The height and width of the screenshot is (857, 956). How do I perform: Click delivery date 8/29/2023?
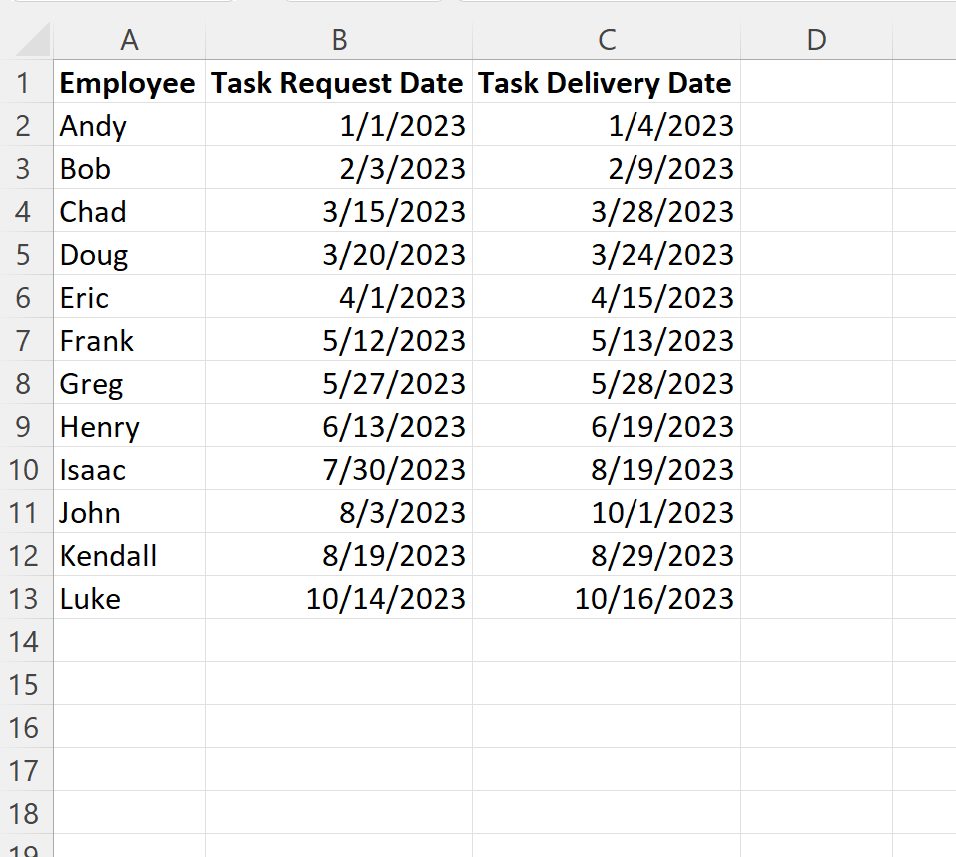coord(607,555)
